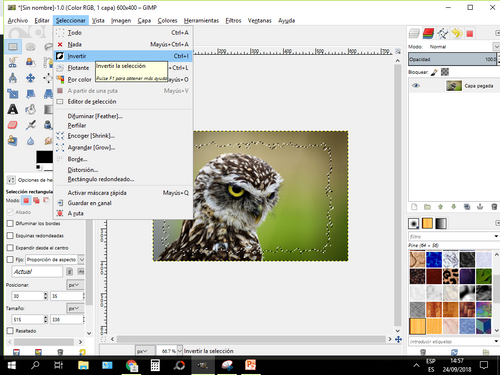Screen dimensions: 500x375
Task: Duplicate the layer icon
Action: (467, 207)
